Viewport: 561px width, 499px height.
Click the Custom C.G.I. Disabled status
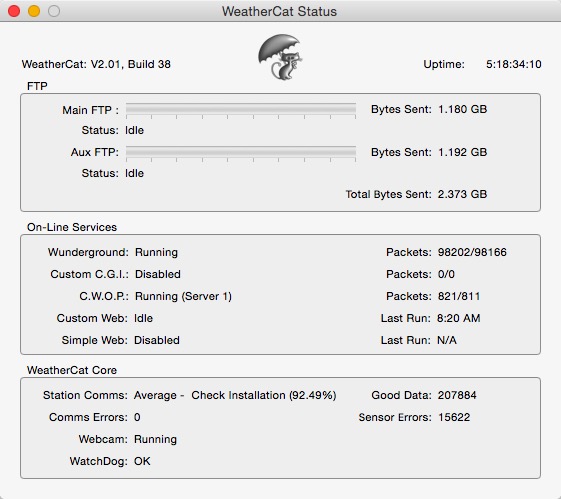coord(158,274)
